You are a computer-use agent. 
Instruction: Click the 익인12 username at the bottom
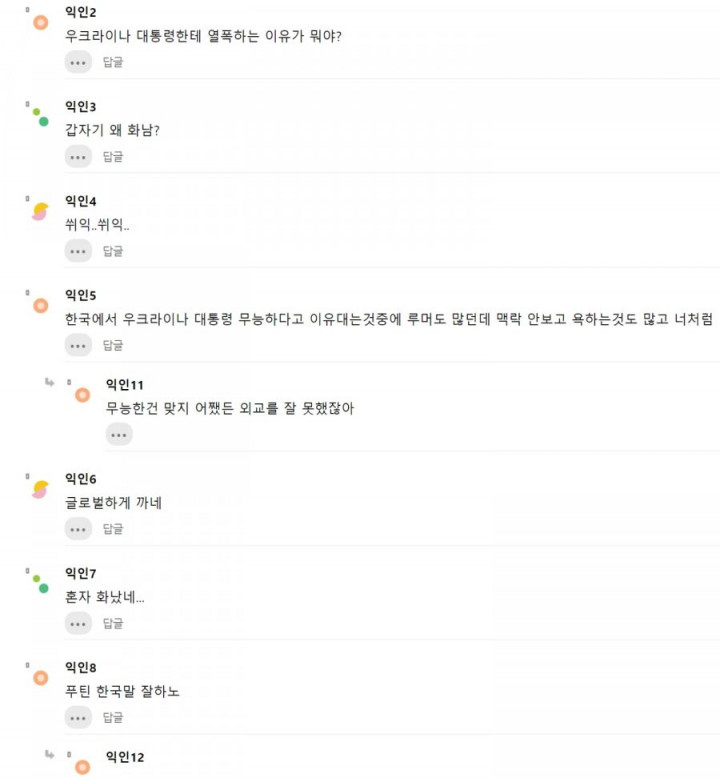pyautogui.click(x=125, y=757)
